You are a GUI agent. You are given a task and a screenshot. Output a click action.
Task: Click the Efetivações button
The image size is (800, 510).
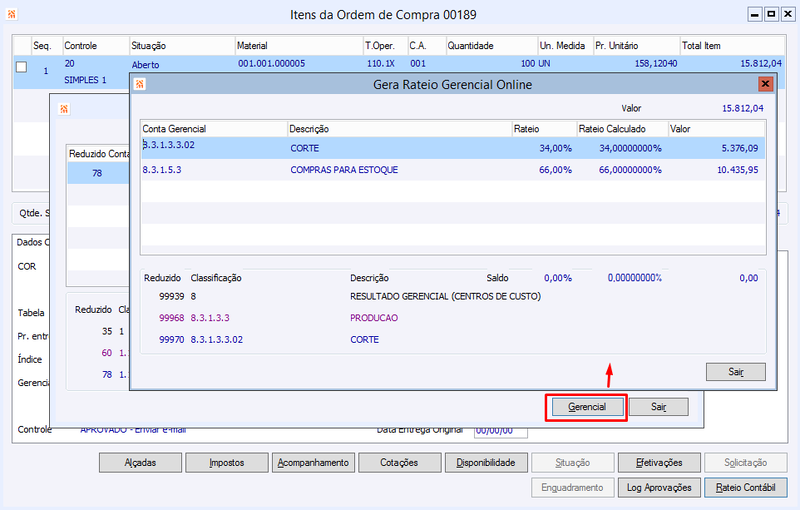[x=659, y=463]
